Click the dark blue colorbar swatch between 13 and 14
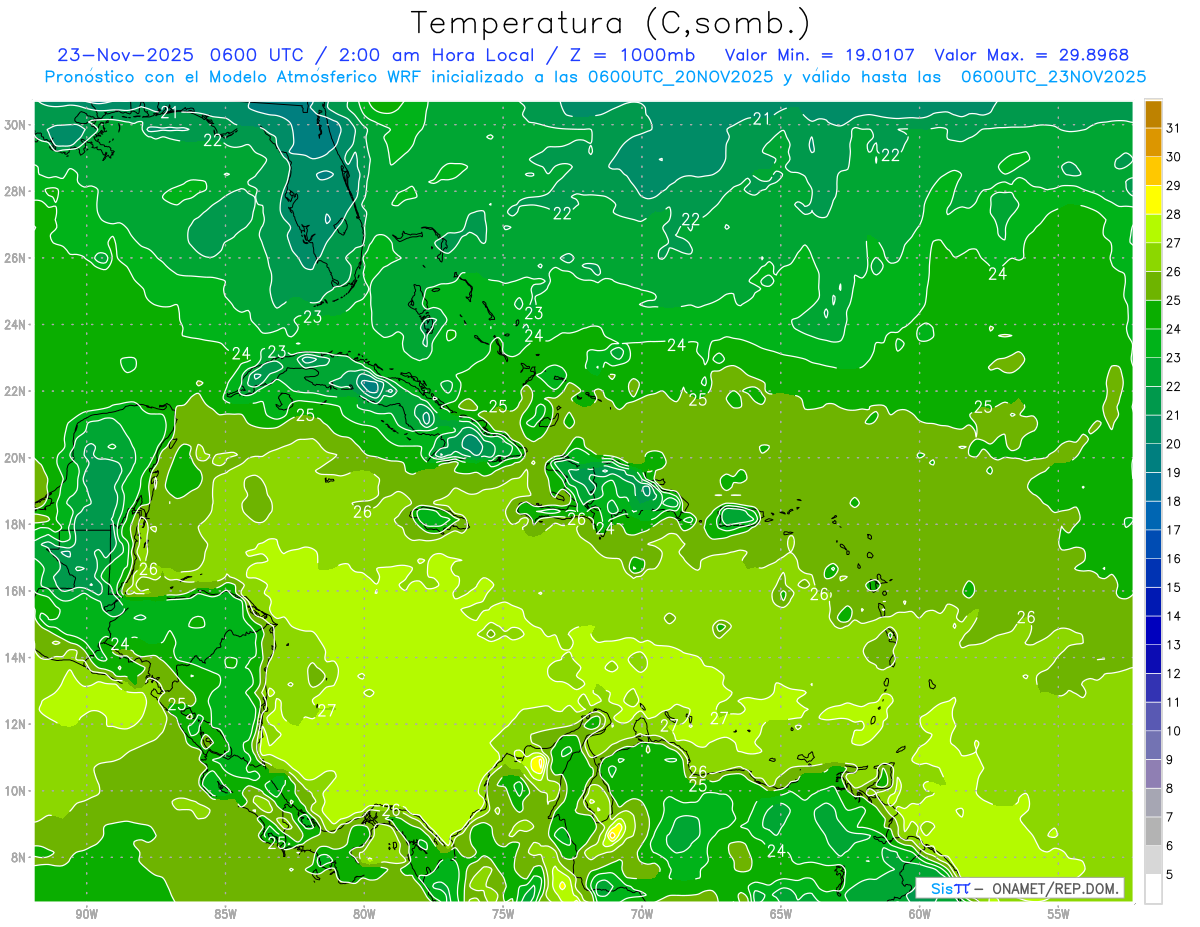Image resolution: width=1200 pixels, height=927 pixels. 1153,631
